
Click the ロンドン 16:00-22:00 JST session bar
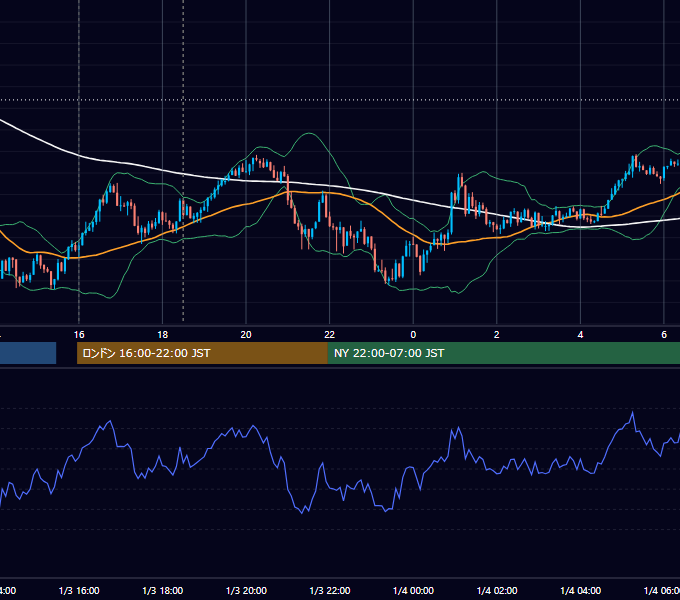coord(202,353)
